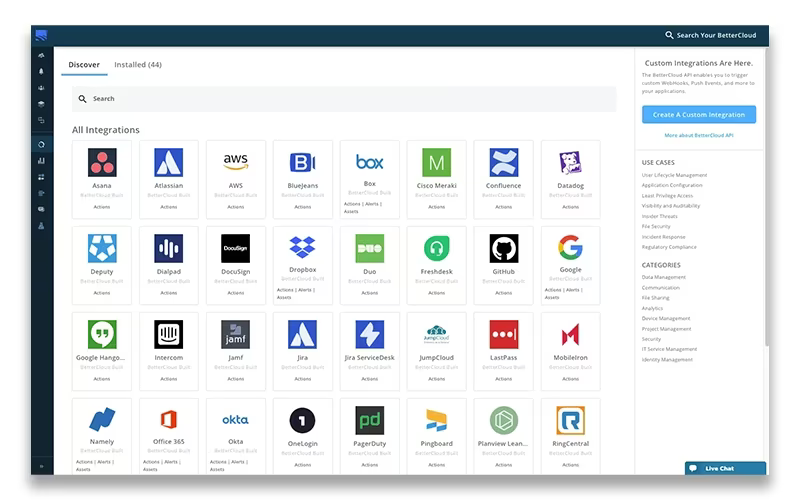Open the Namely integration
This screenshot has width=800, height=500.
[x=102, y=437]
